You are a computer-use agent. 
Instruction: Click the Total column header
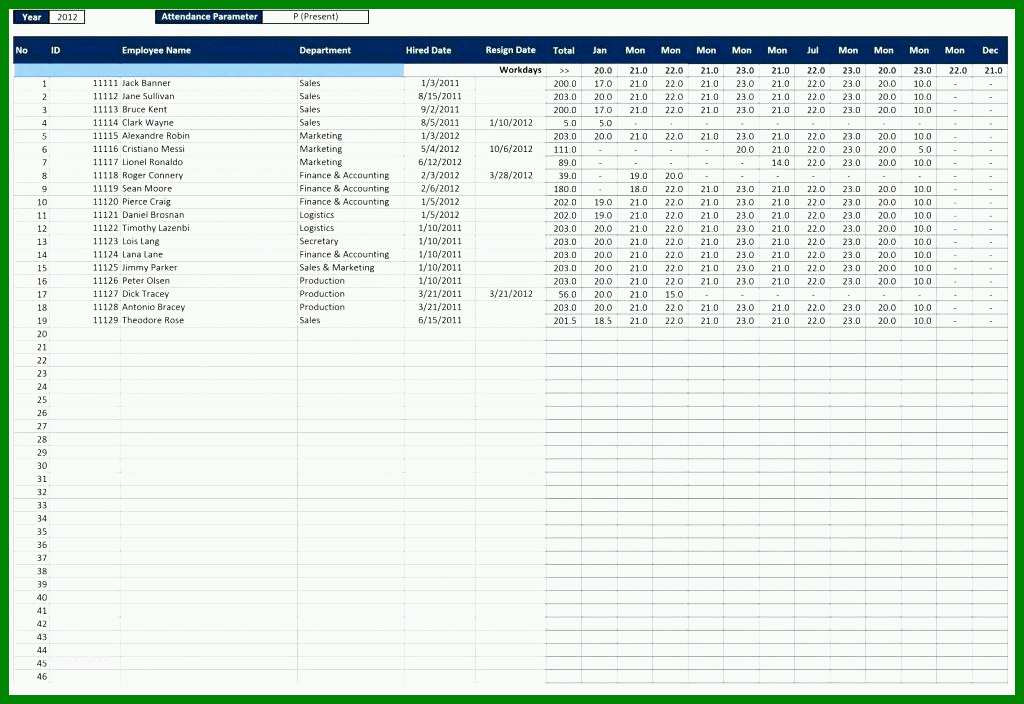coord(564,50)
